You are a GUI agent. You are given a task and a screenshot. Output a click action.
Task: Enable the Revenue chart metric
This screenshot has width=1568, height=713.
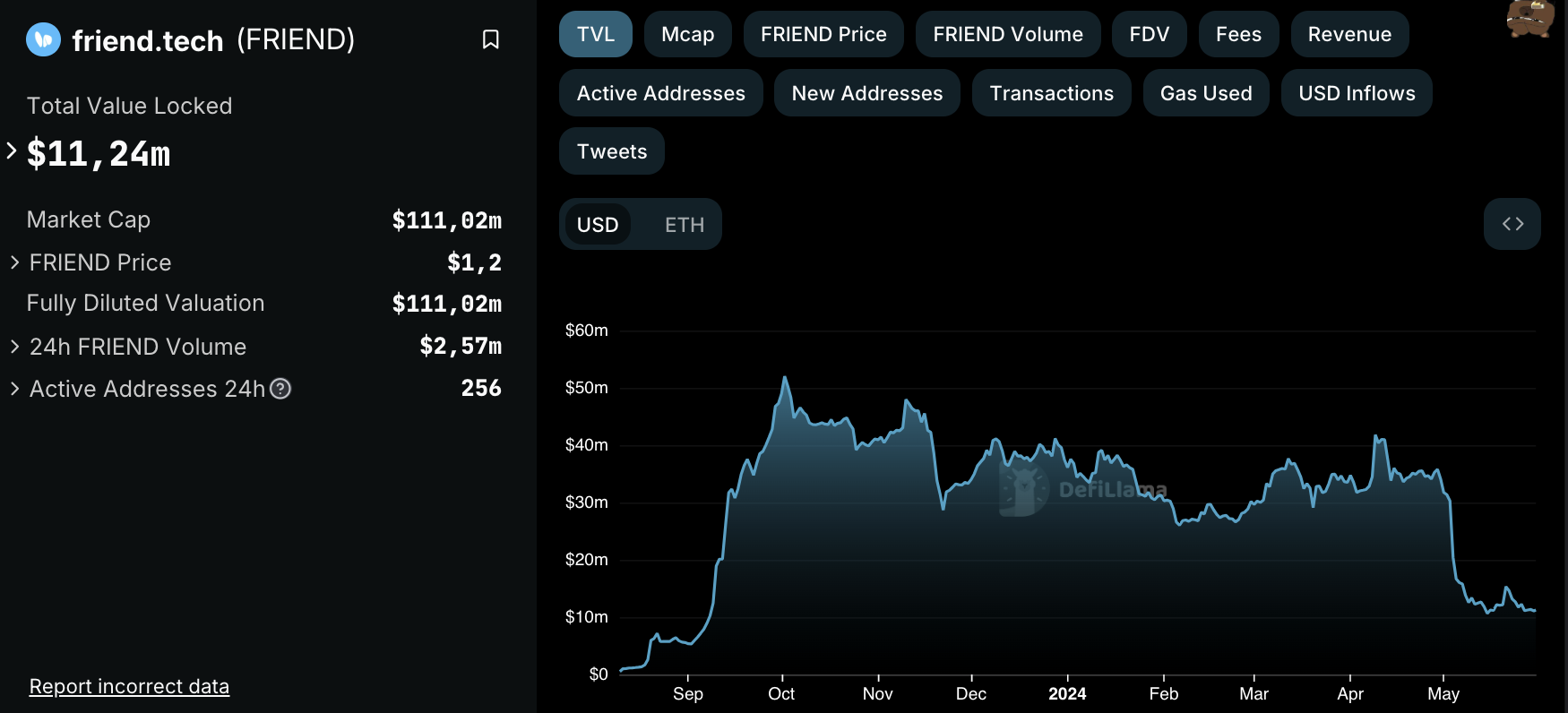(1348, 34)
